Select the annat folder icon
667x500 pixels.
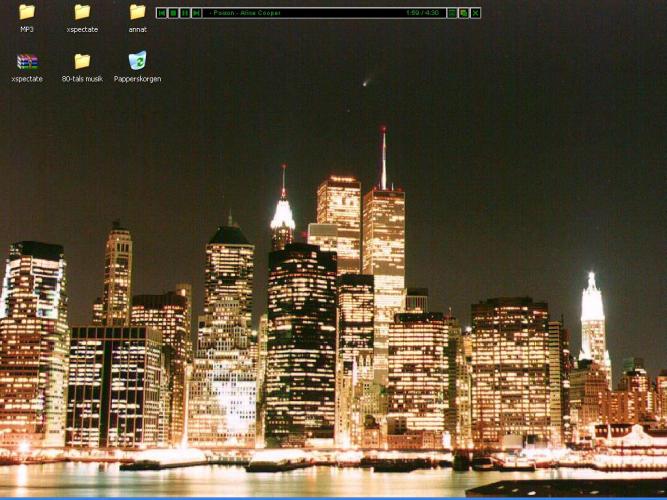coord(137,12)
